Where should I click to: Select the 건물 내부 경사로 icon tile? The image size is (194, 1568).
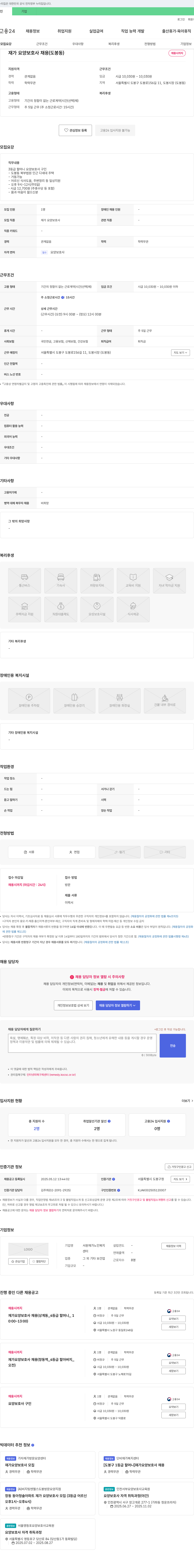[x=165, y=701]
